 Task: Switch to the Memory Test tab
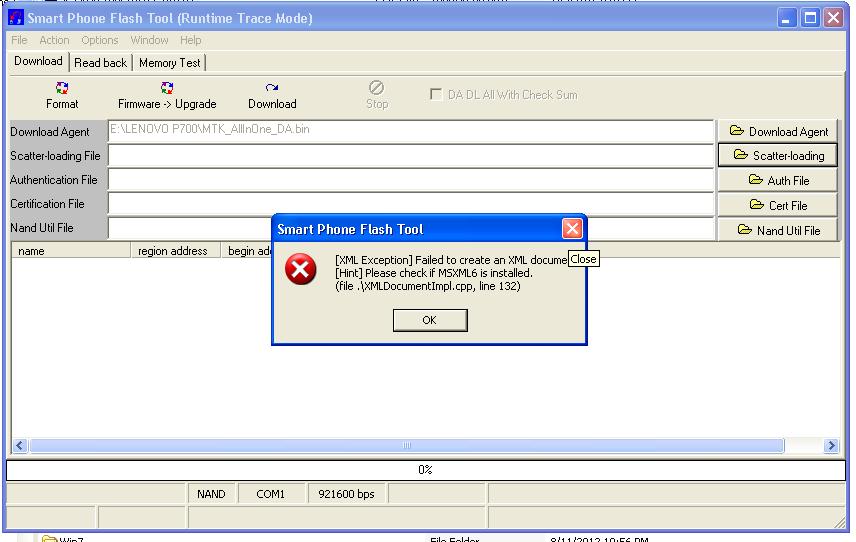(x=169, y=63)
